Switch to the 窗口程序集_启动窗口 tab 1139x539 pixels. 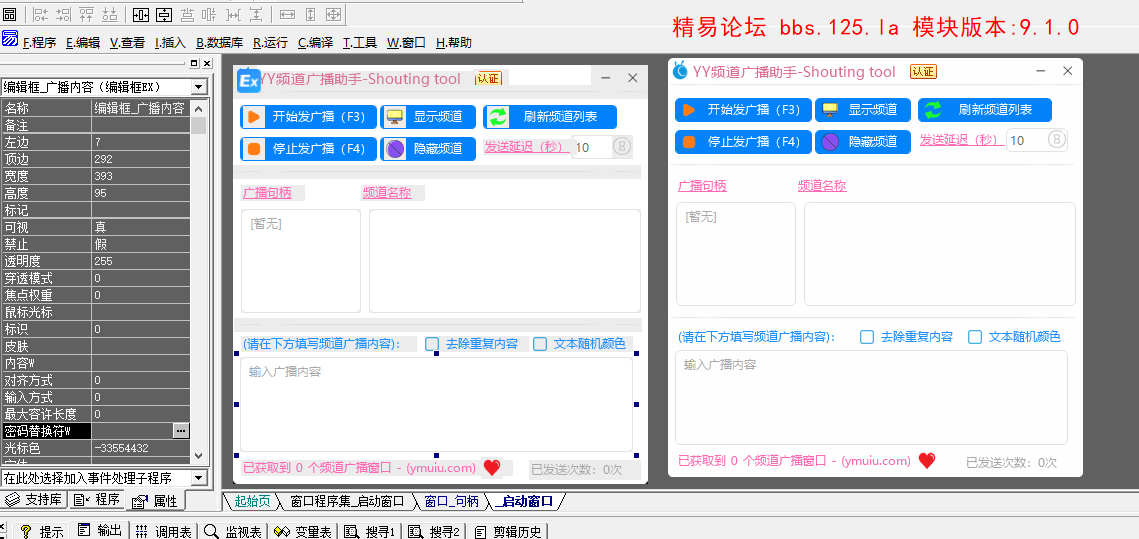pyautogui.click(x=347, y=501)
